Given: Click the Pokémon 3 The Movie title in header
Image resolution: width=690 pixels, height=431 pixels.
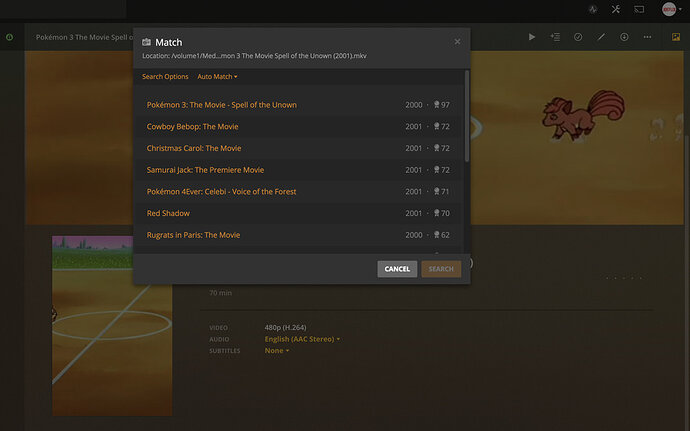Looking at the screenshot, I should tap(84, 37).
